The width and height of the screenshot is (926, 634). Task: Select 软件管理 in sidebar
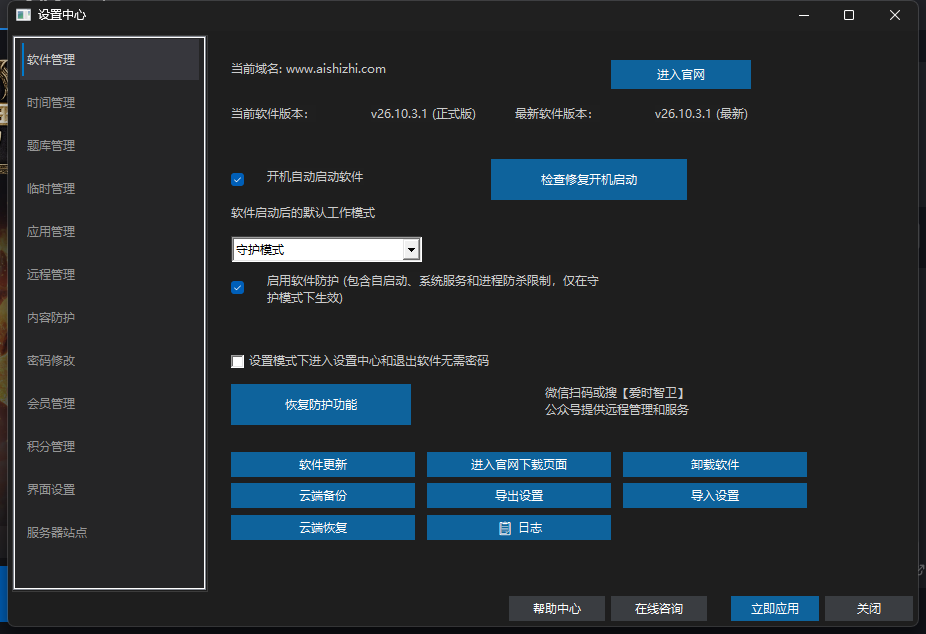point(110,60)
